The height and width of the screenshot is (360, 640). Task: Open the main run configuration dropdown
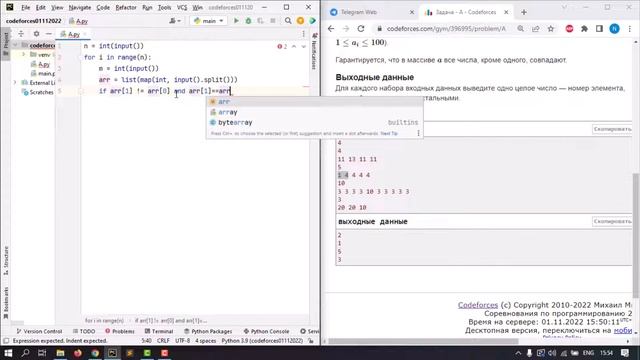click(209, 20)
